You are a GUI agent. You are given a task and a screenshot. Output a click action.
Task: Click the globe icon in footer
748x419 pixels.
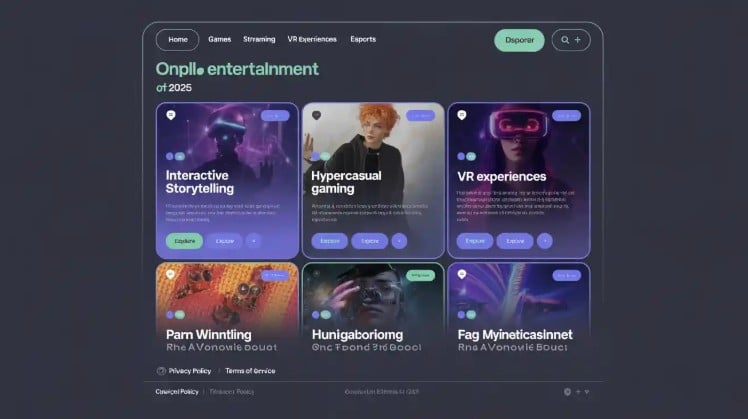(568, 392)
